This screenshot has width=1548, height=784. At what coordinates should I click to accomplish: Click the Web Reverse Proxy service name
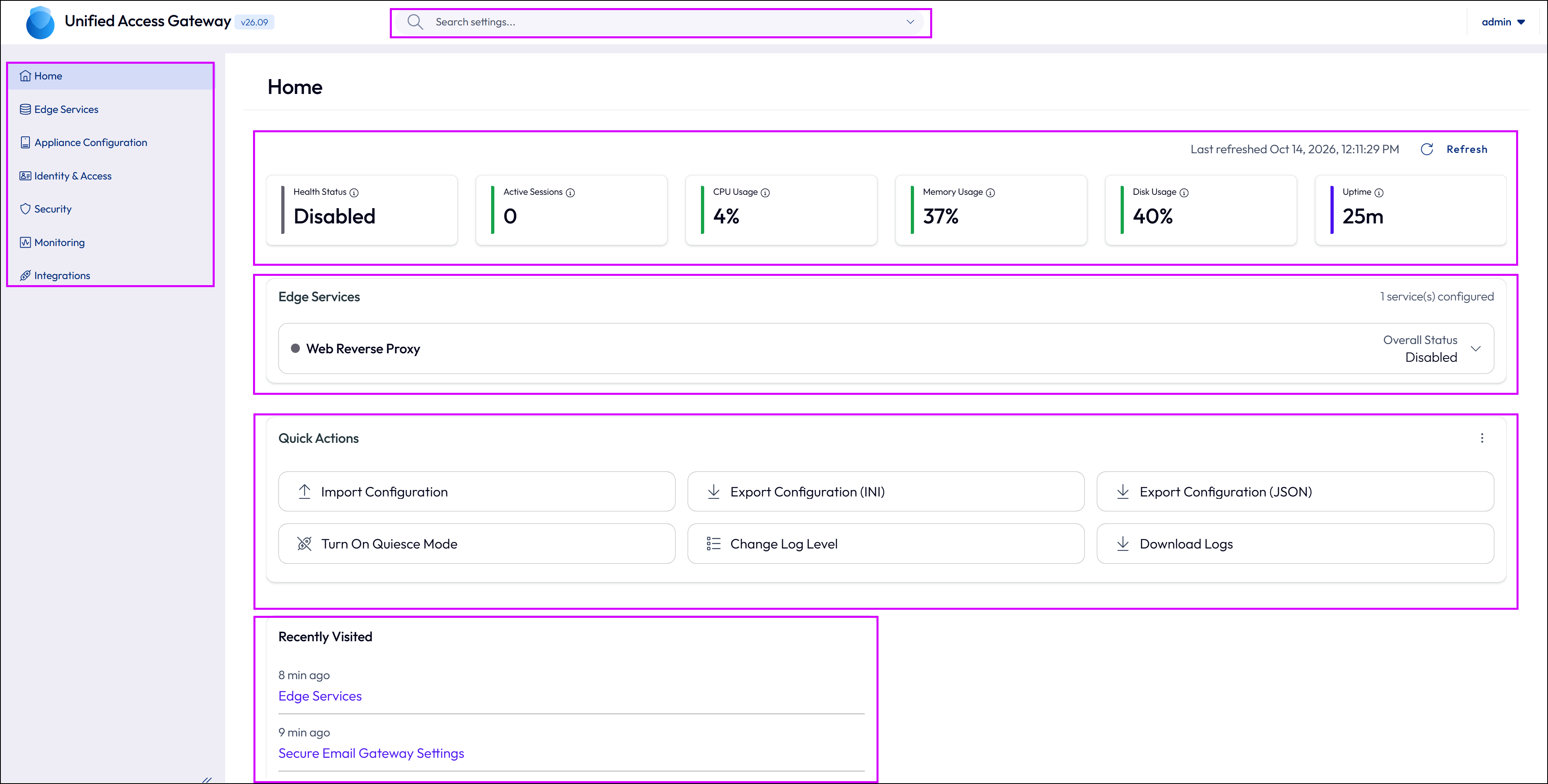point(363,349)
